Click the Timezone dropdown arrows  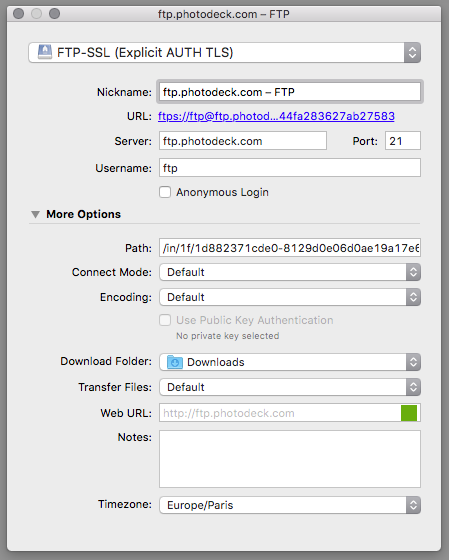[x=413, y=505]
